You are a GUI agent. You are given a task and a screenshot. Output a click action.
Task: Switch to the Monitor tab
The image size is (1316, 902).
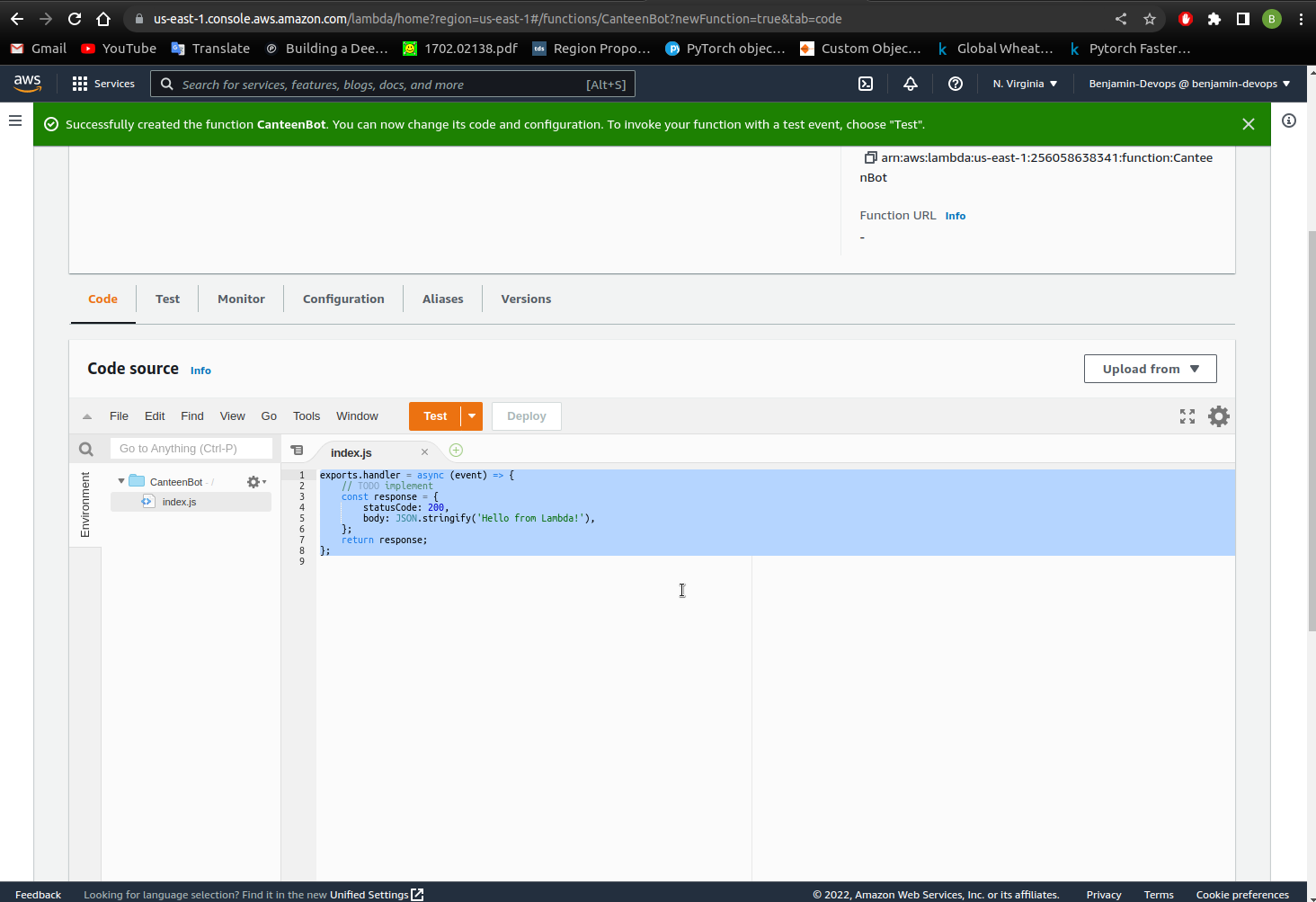click(241, 299)
